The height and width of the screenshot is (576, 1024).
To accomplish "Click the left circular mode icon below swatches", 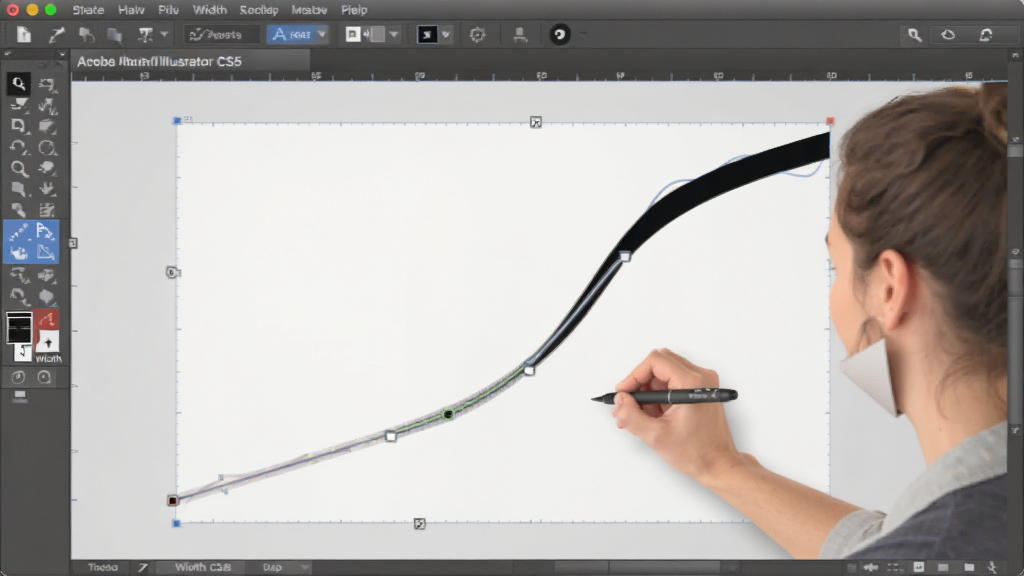I will pos(18,377).
